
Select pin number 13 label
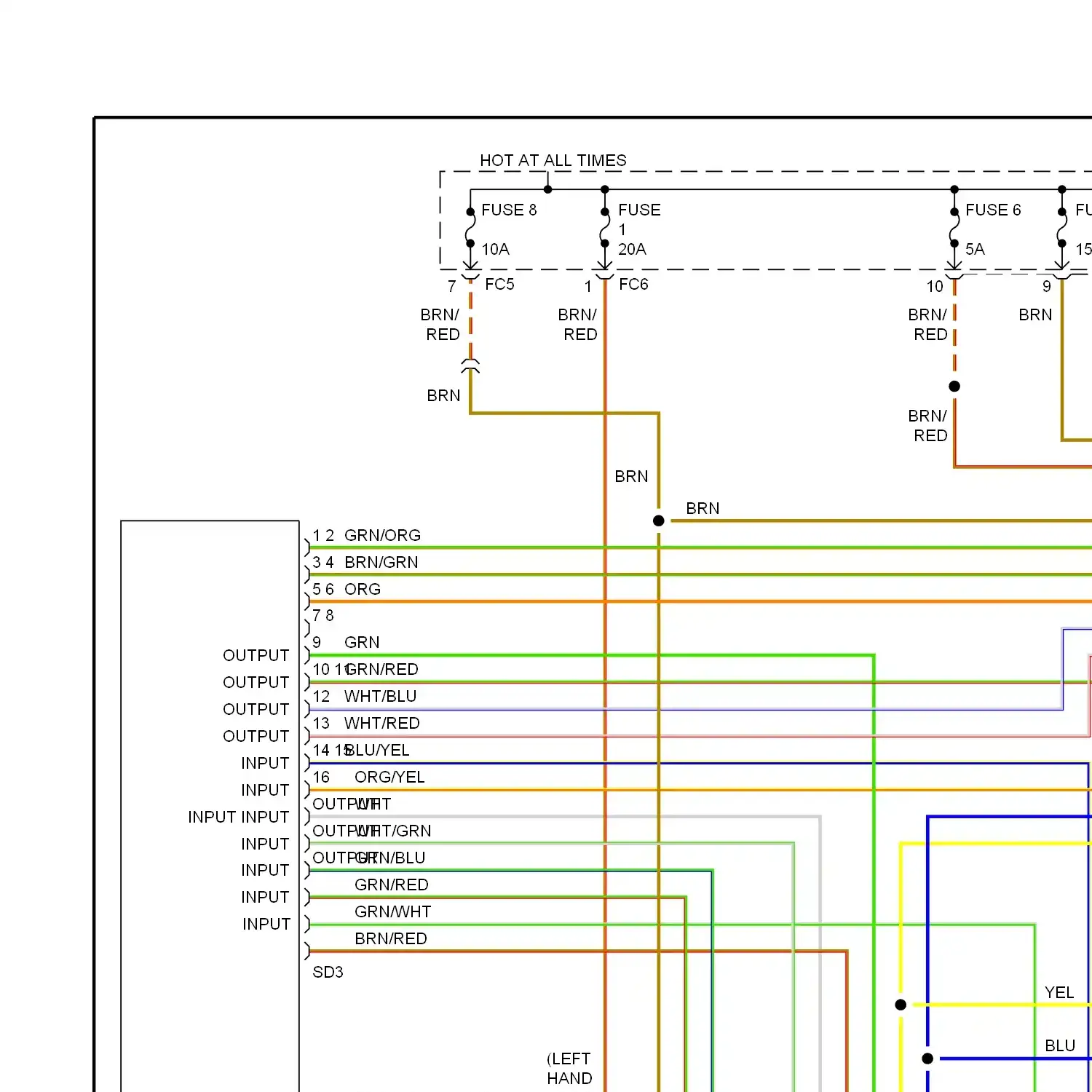(321, 723)
